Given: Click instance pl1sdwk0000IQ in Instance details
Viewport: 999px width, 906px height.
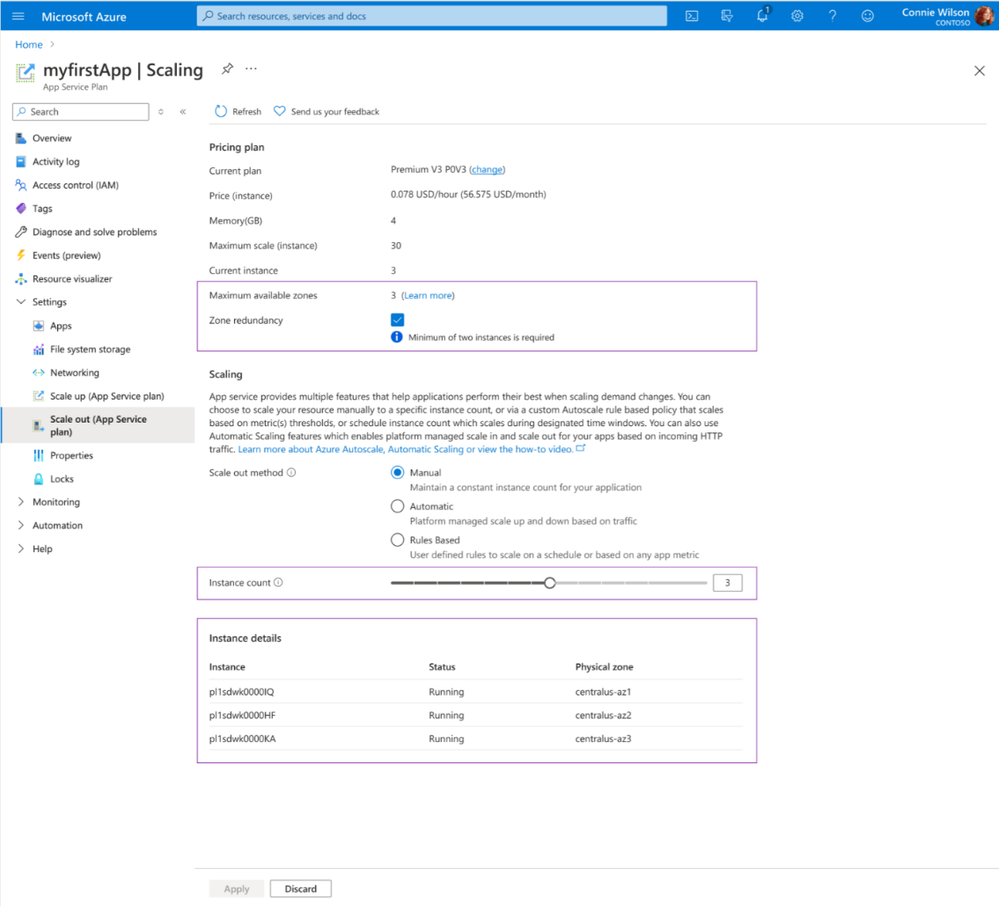Looking at the screenshot, I should click(241, 692).
